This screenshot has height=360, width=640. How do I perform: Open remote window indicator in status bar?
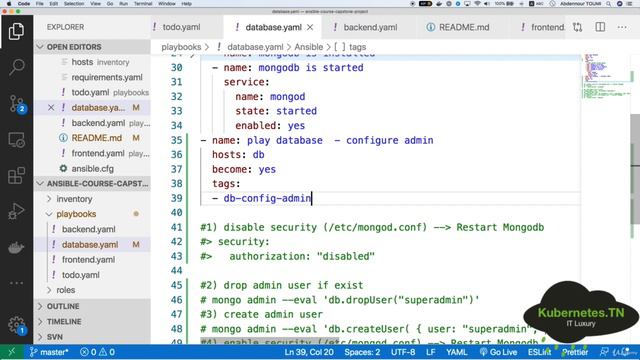pos(11,352)
